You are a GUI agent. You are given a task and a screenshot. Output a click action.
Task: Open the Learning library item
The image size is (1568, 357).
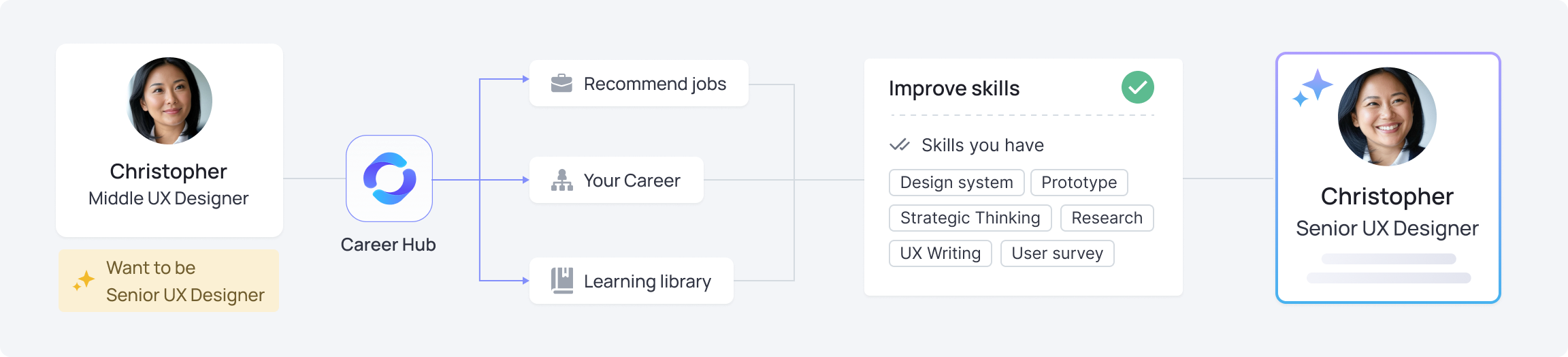click(x=632, y=281)
